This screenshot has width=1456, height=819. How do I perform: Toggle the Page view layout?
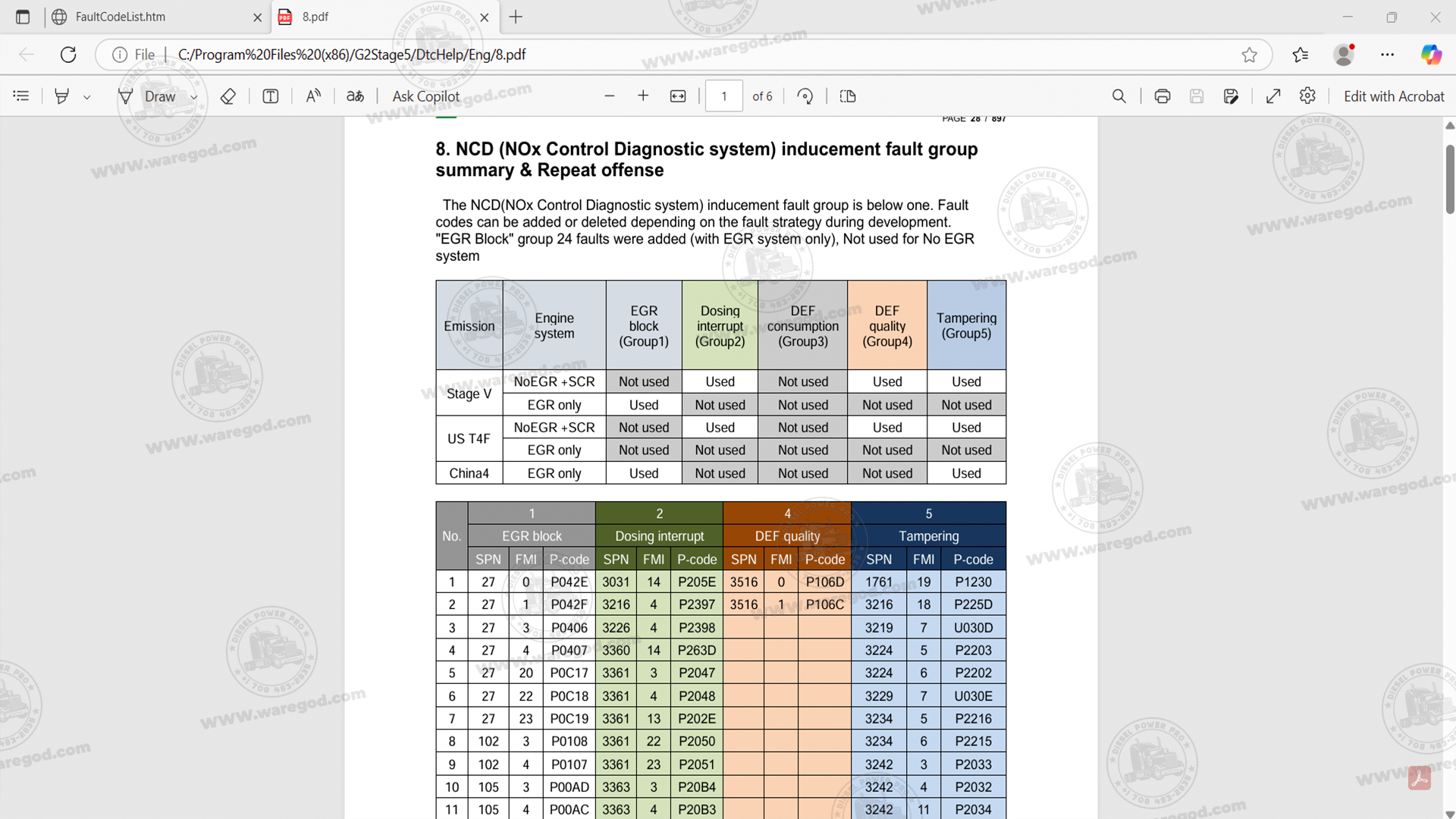(848, 96)
